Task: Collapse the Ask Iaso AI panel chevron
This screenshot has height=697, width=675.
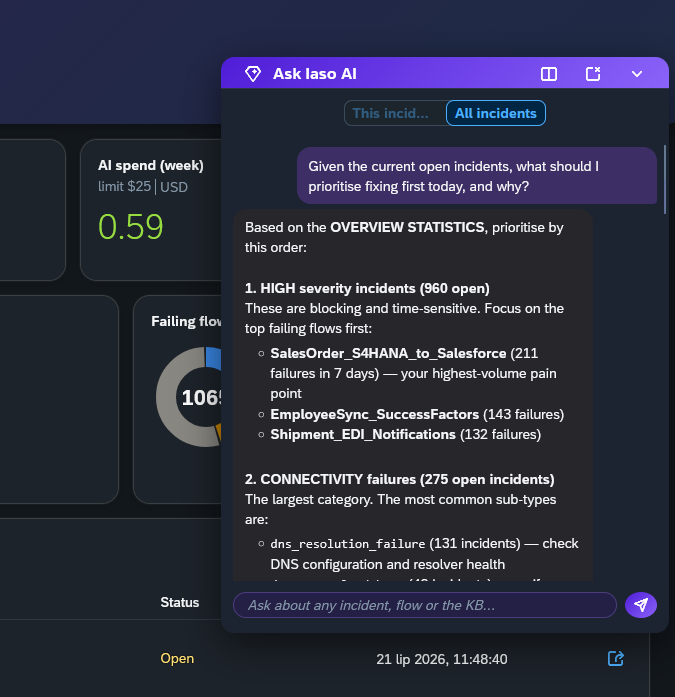Action: click(637, 74)
